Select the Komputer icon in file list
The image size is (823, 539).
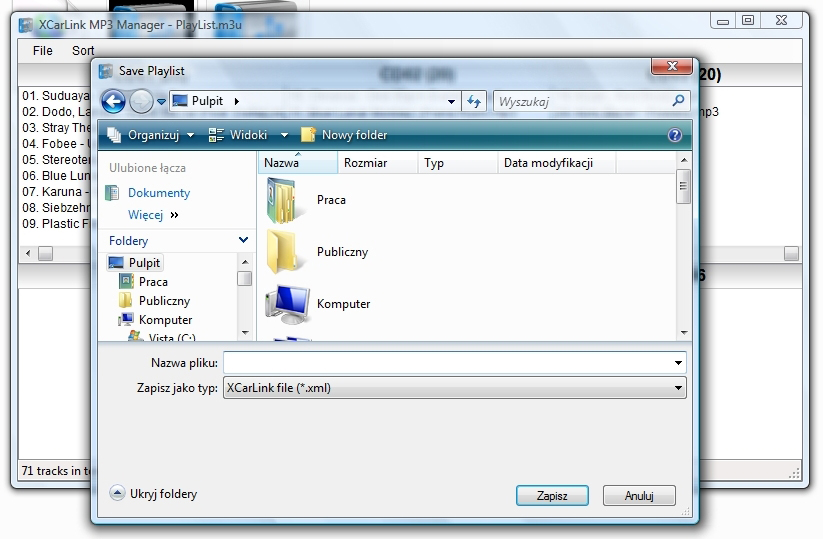(x=287, y=304)
